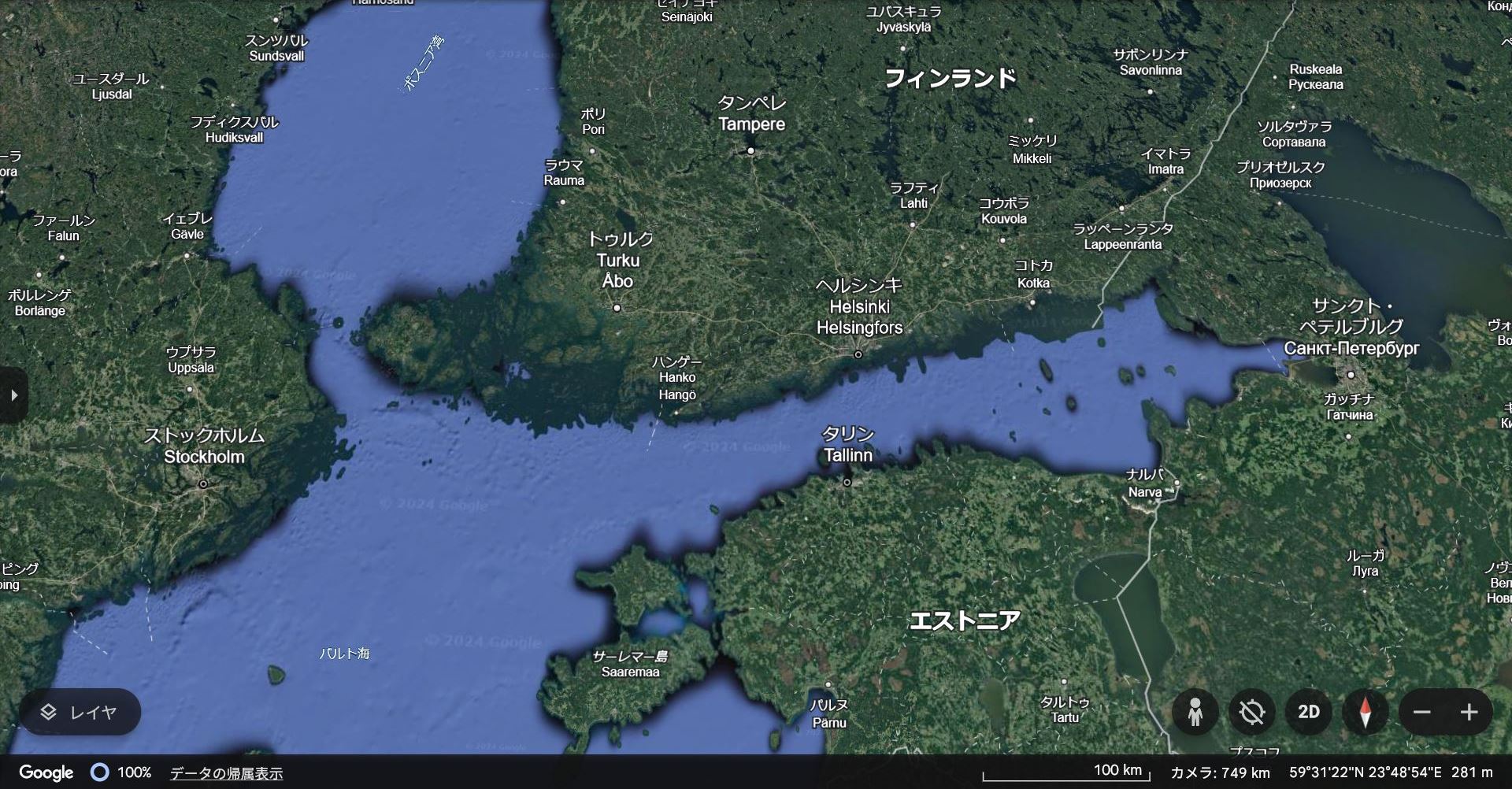The width and height of the screenshot is (1512, 789).
Task: Select the Tartu city label
Action: coord(1065,709)
